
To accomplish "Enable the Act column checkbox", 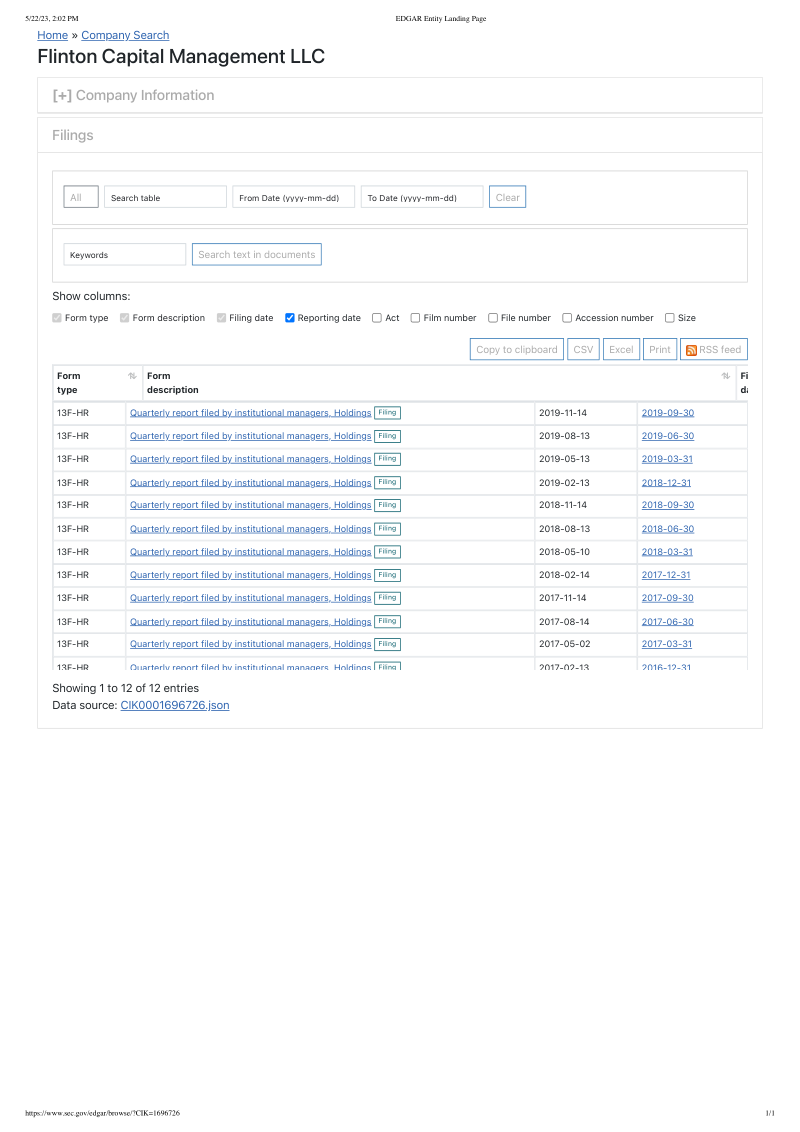I will point(377,318).
